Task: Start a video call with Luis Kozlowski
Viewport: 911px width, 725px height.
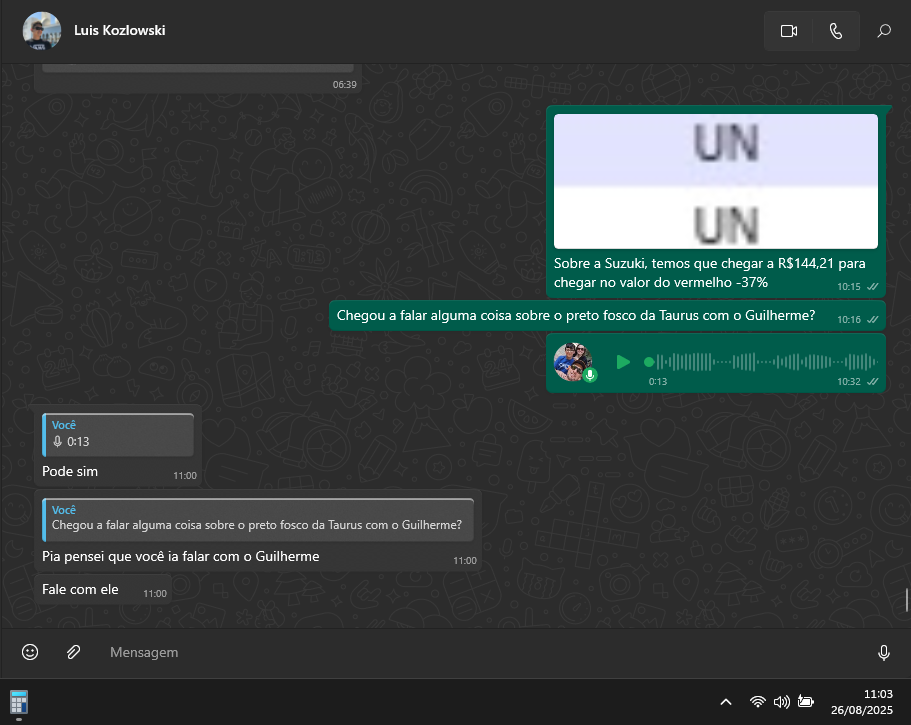Action: (788, 31)
